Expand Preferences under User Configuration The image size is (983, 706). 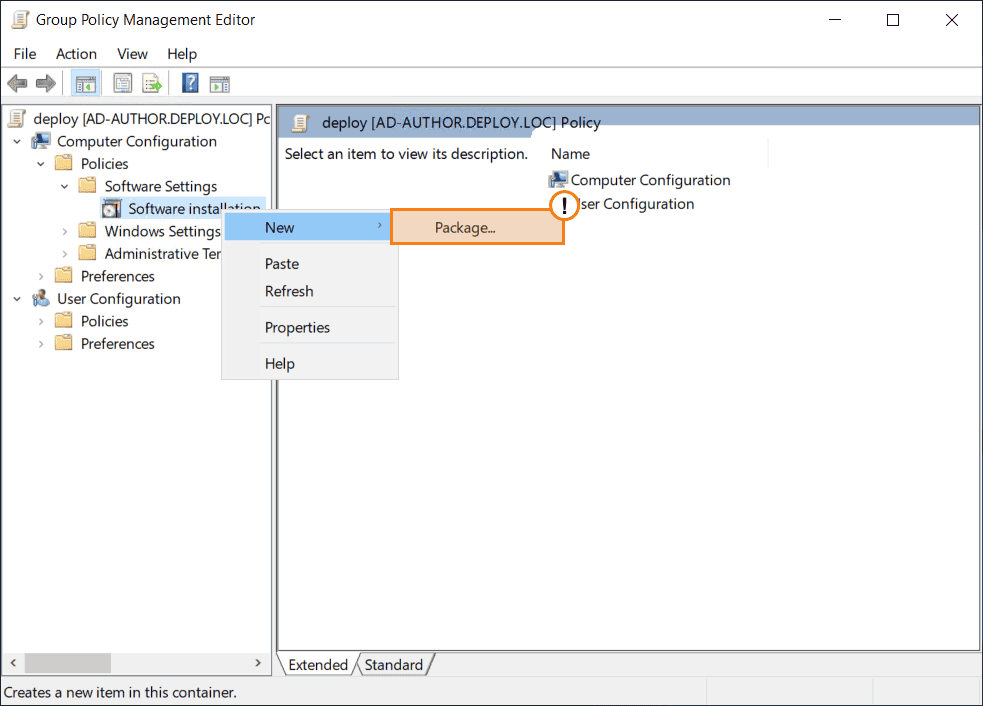(41, 344)
